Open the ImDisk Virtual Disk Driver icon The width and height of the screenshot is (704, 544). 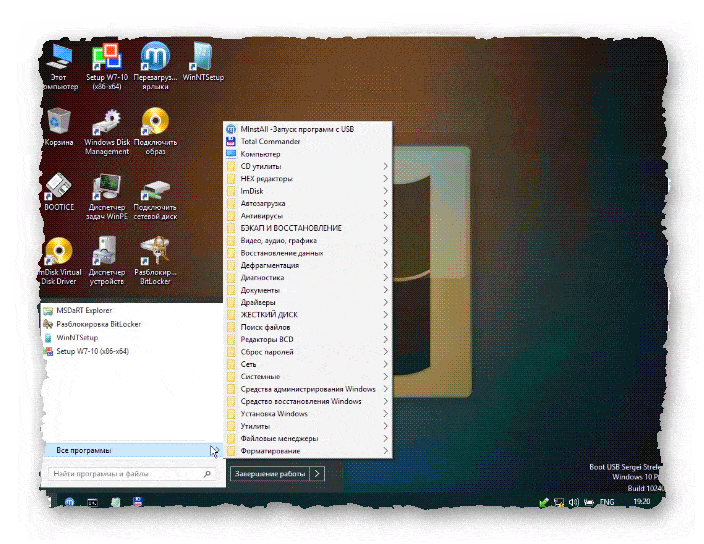tap(59, 261)
